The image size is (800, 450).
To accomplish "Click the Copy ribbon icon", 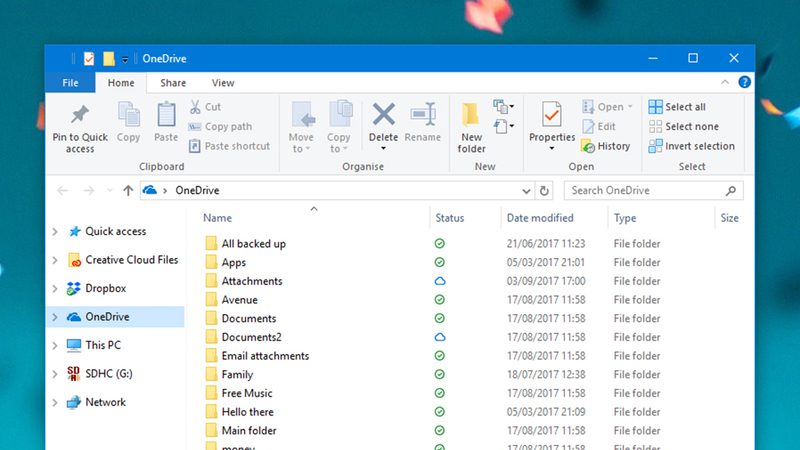I will coord(129,114).
